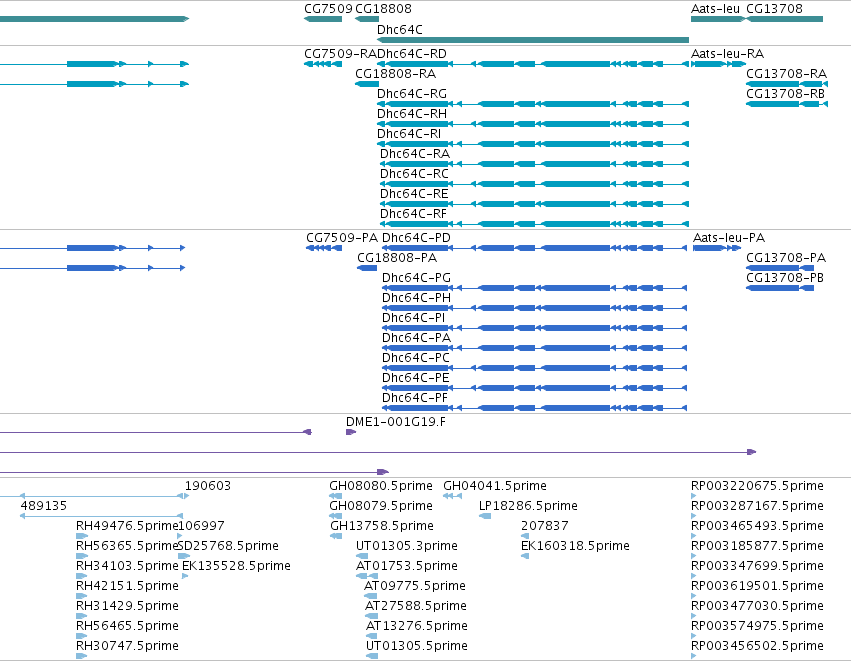Image resolution: width=851 pixels, height=661 pixels.
Task: Click the long Dhc64C gene bar
Action: click(x=533, y=40)
